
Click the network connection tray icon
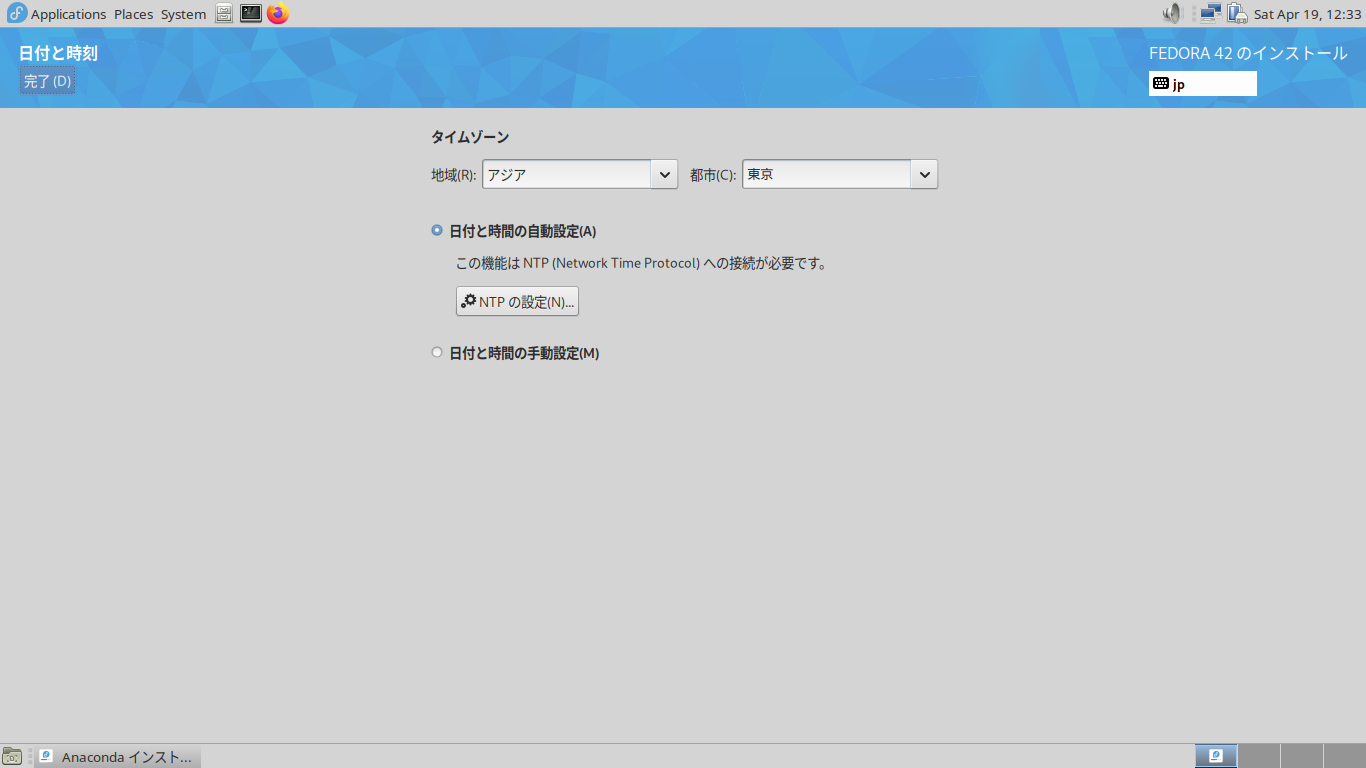click(1211, 14)
